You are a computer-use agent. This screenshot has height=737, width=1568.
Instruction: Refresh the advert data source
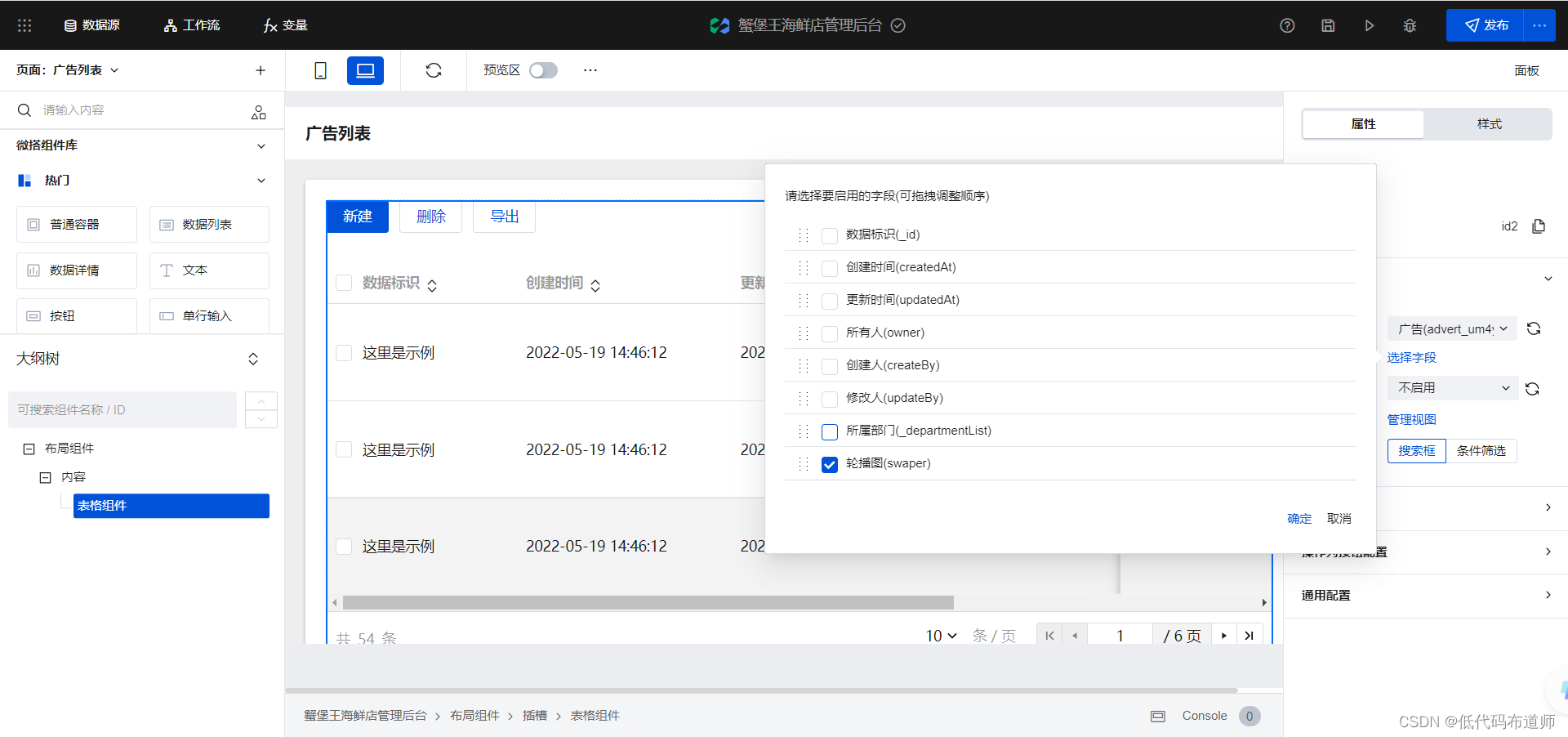point(1534,328)
